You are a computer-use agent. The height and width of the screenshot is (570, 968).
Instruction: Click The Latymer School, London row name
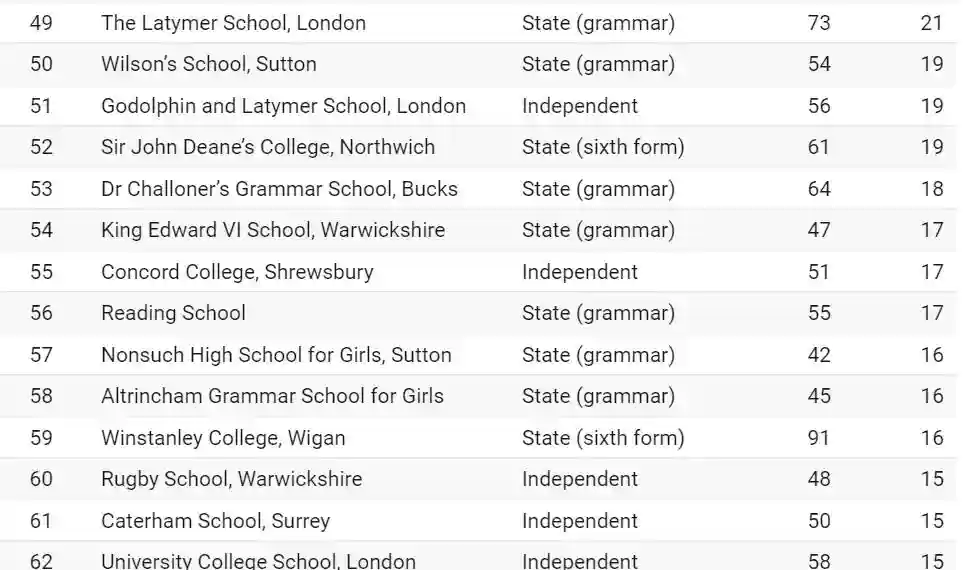pyautogui.click(x=233, y=22)
